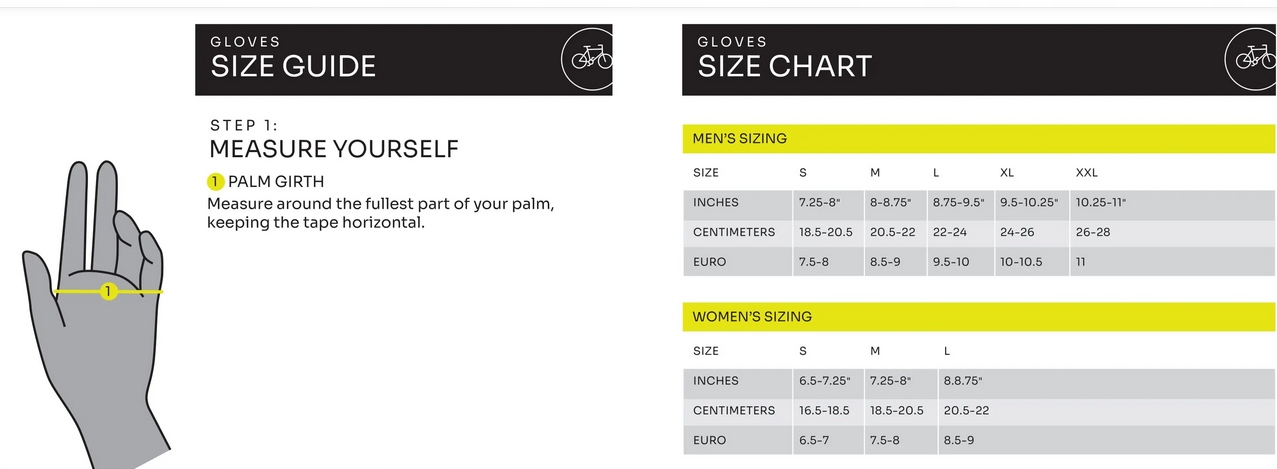The image size is (1277, 469).
Task: Click the yellow 1 bullet beside Palm Girth
Action: pyautogui.click(x=215, y=181)
